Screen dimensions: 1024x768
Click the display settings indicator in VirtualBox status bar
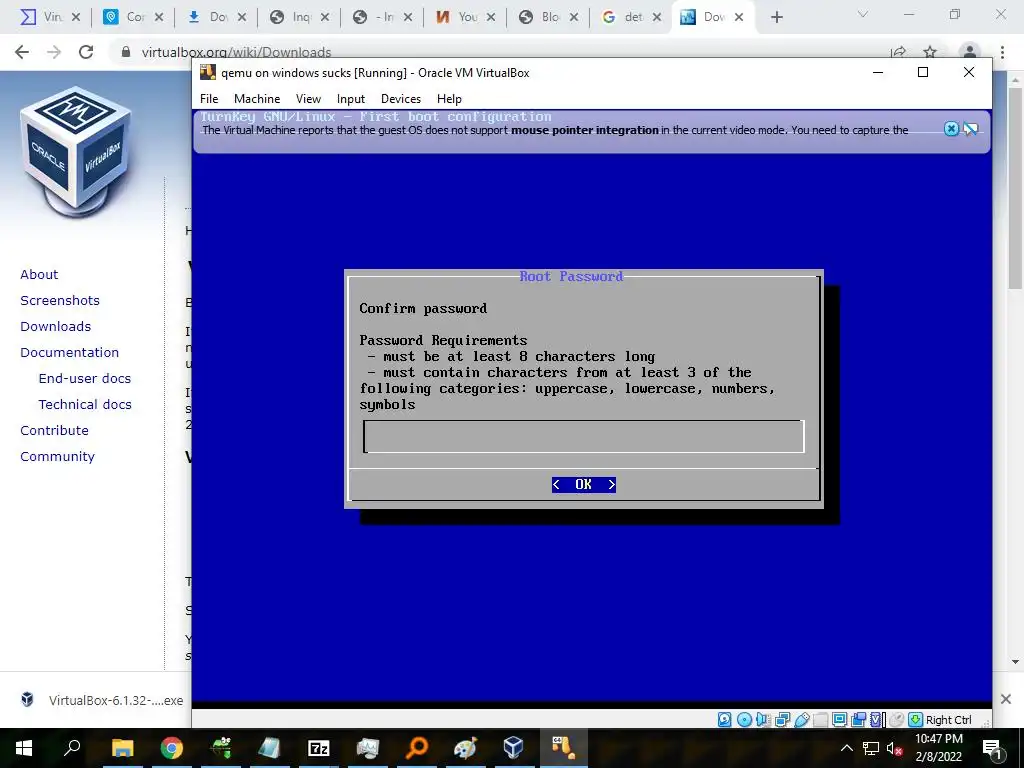pyautogui.click(x=839, y=720)
